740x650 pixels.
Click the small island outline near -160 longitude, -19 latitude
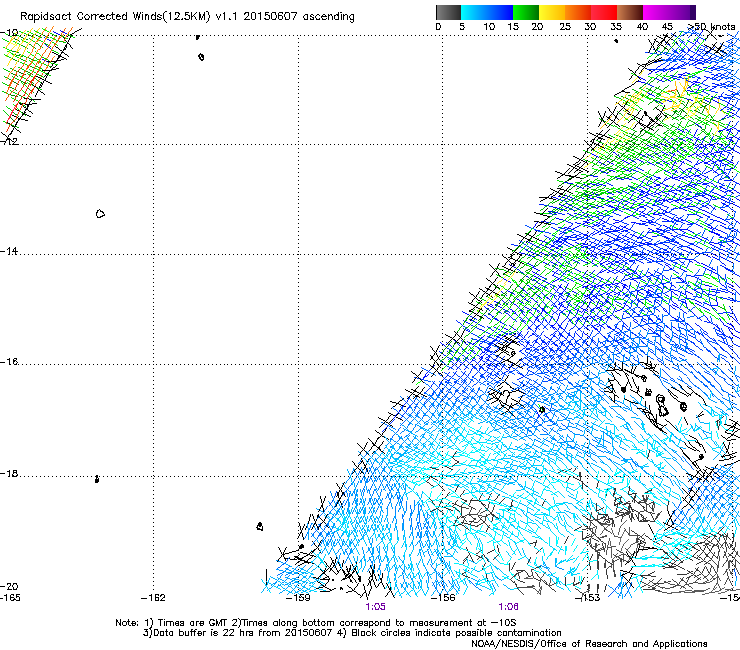260,526
